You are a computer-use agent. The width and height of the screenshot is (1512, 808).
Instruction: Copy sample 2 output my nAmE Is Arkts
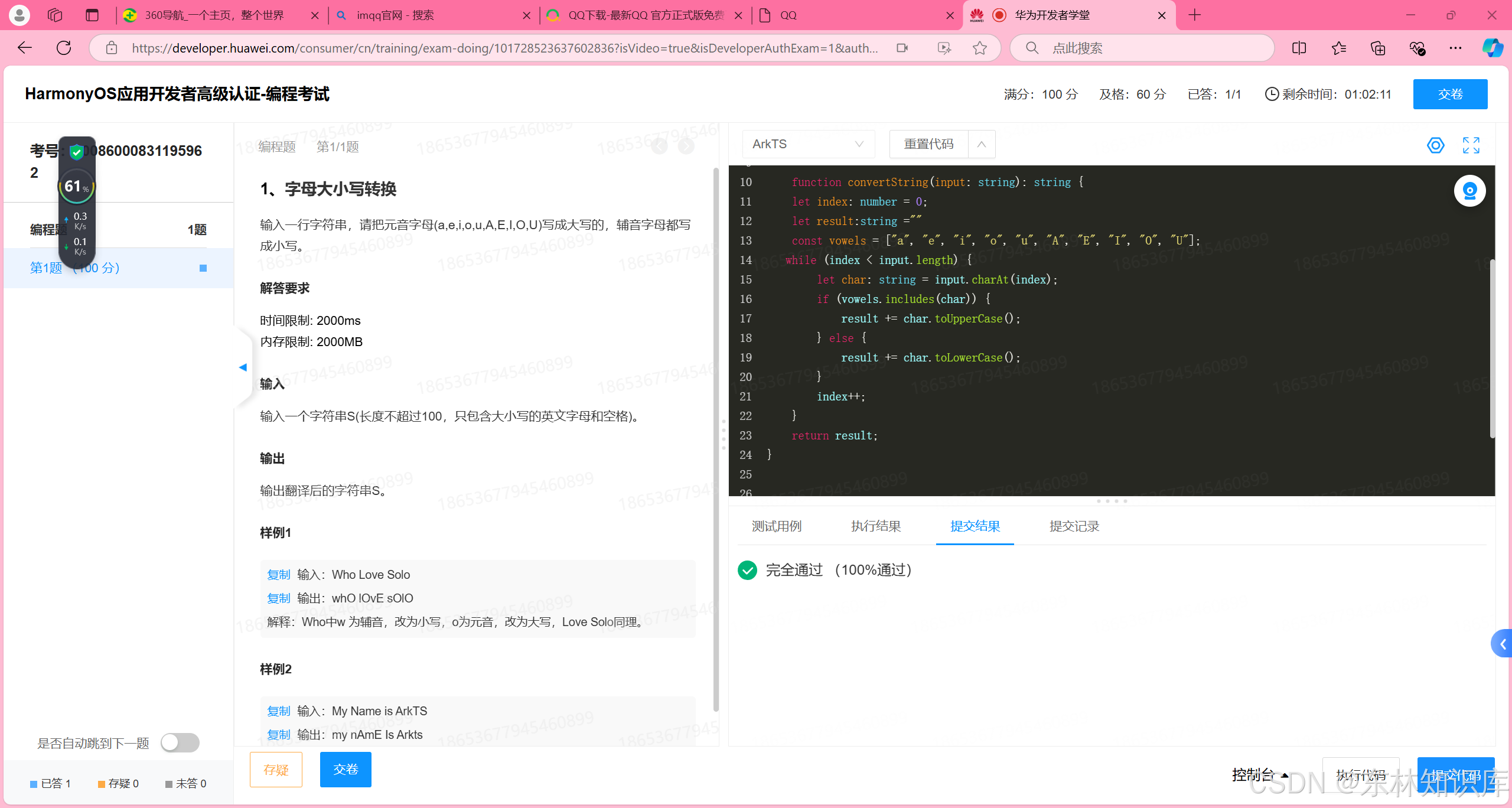[278, 735]
